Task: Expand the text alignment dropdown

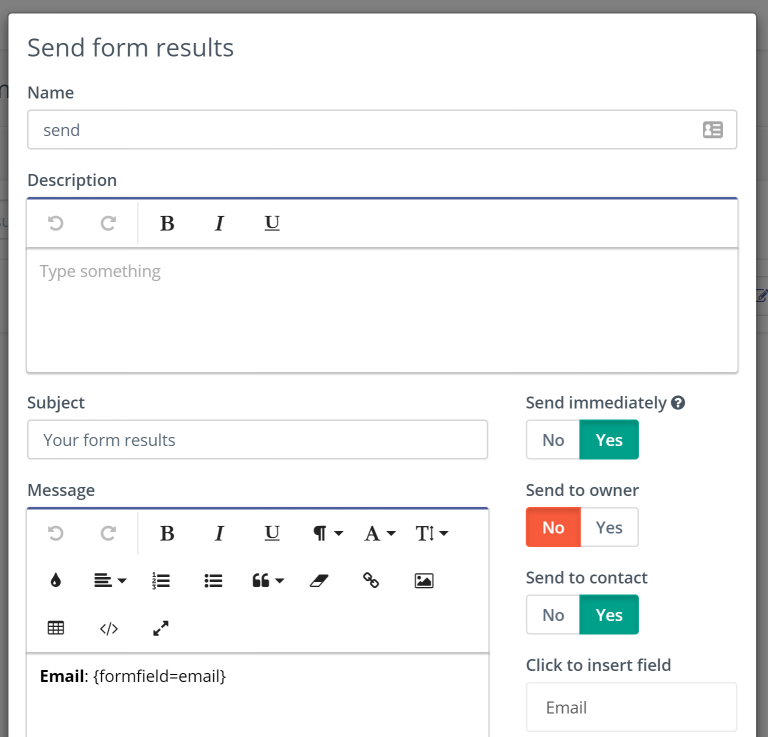Action: point(110,580)
